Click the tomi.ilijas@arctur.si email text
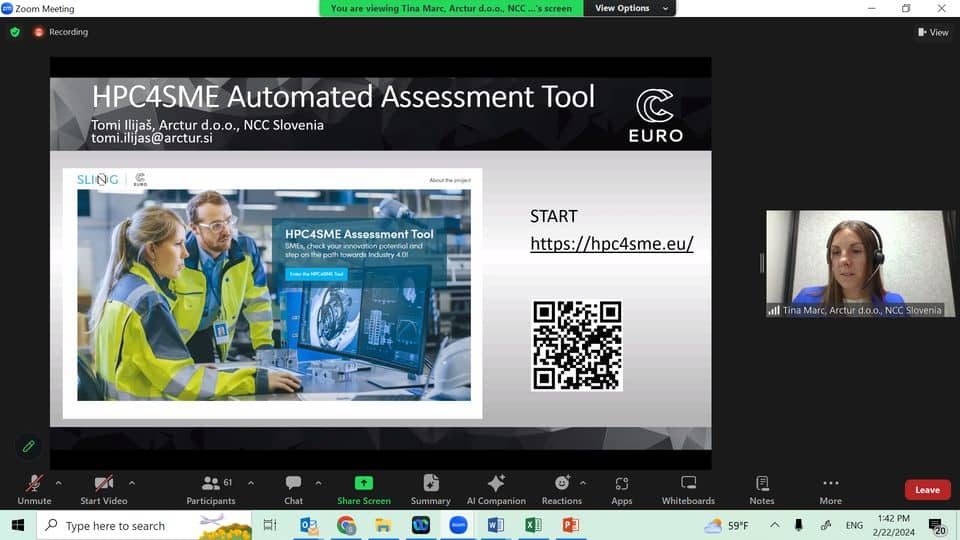The width and height of the screenshot is (960, 540). [x=152, y=138]
